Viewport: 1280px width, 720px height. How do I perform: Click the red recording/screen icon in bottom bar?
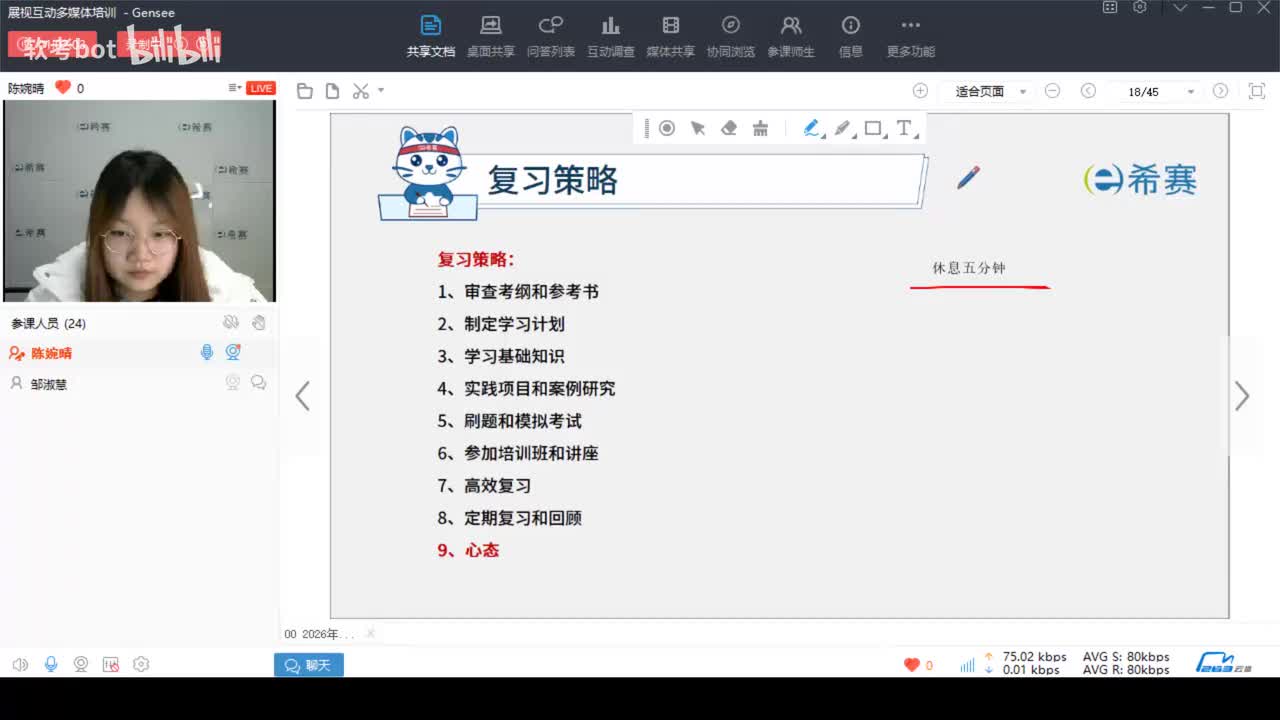pos(111,664)
